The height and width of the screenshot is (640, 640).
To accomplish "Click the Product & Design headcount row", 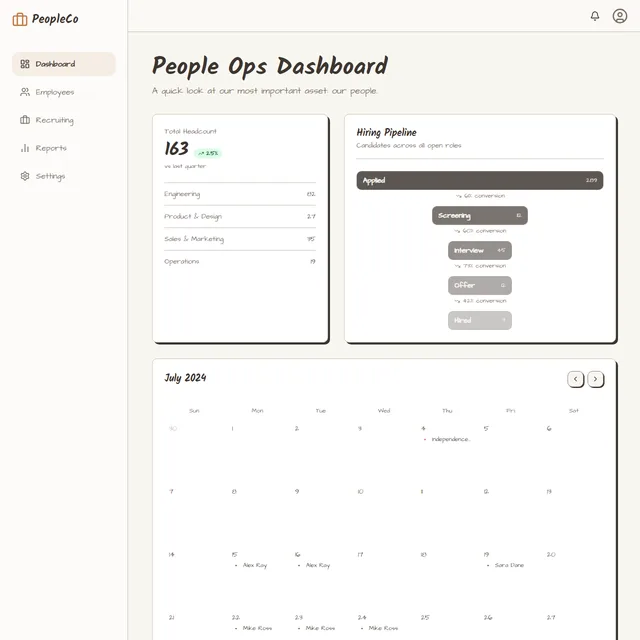I will point(240,216).
